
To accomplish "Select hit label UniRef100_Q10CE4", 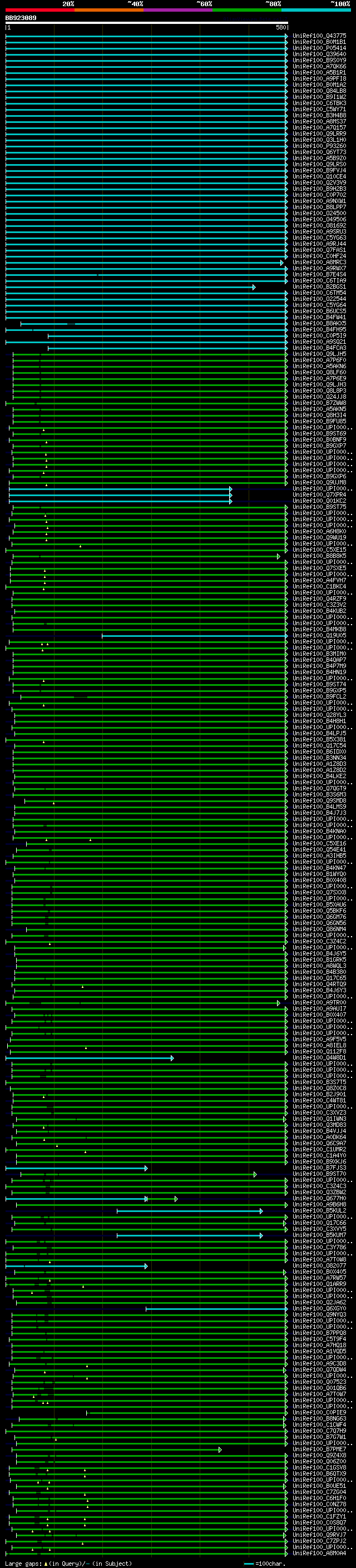I will (319, 176).
